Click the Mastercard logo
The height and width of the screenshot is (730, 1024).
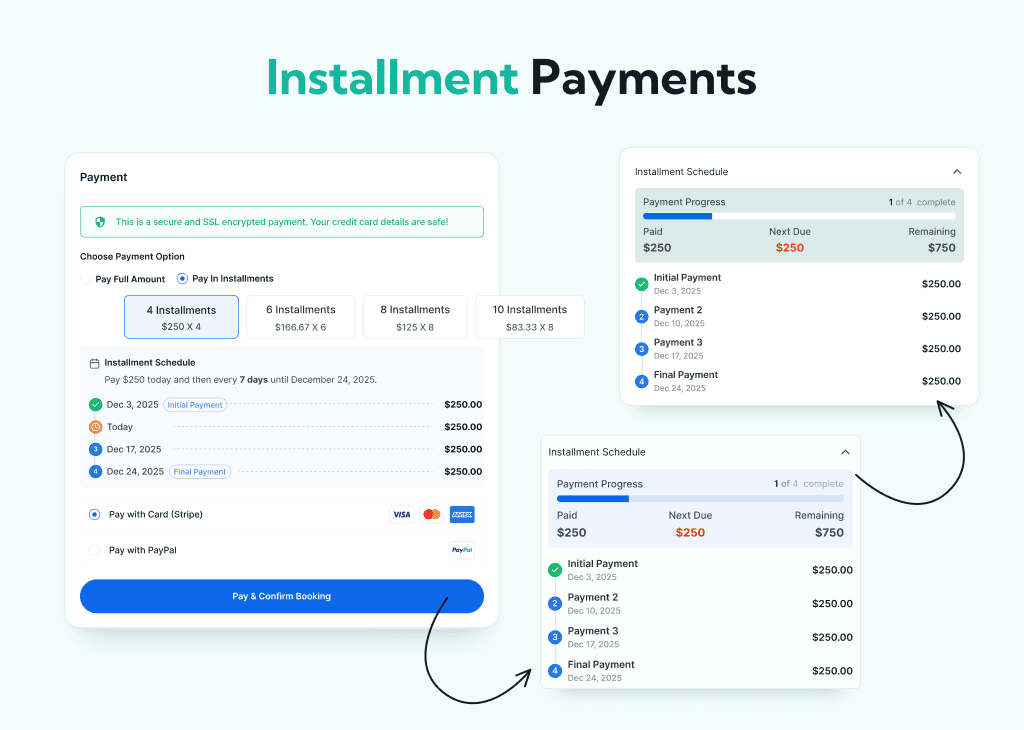point(432,515)
